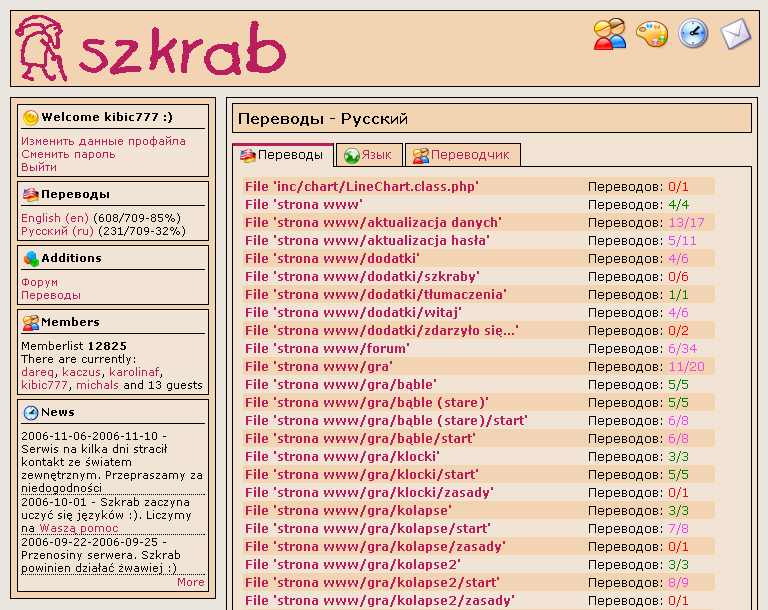Open Изменить данные профайла link

tap(103, 141)
